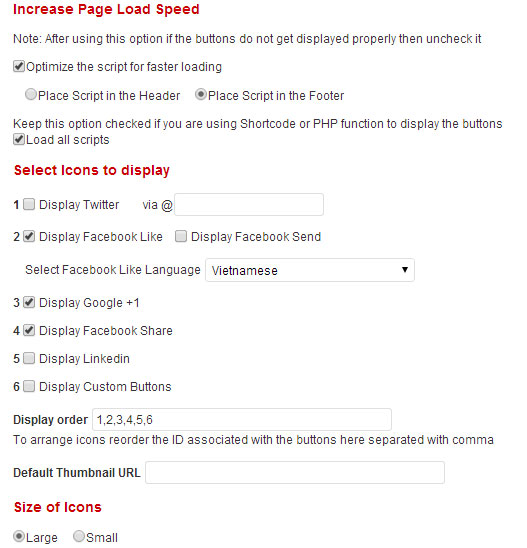Uncheck Load all scripts checkbox

point(19,139)
